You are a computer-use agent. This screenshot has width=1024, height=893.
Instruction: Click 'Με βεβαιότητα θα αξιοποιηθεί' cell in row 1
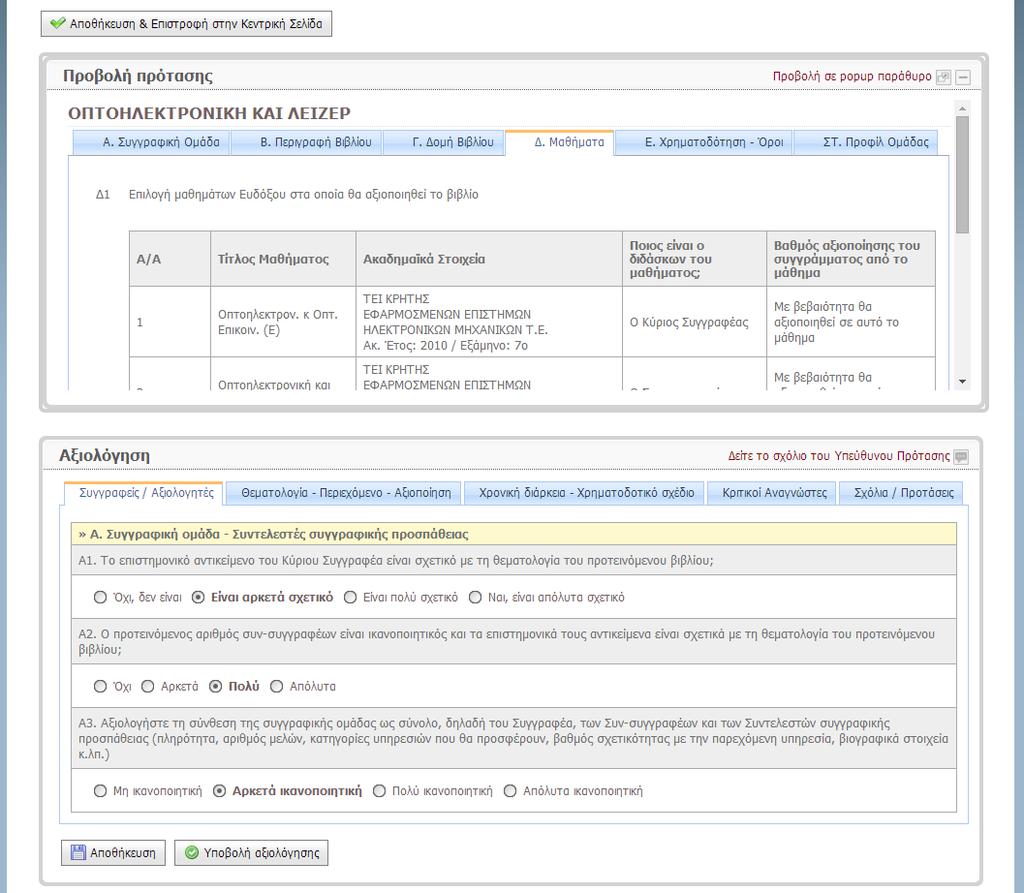pyautogui.click(x=850, y=322)
